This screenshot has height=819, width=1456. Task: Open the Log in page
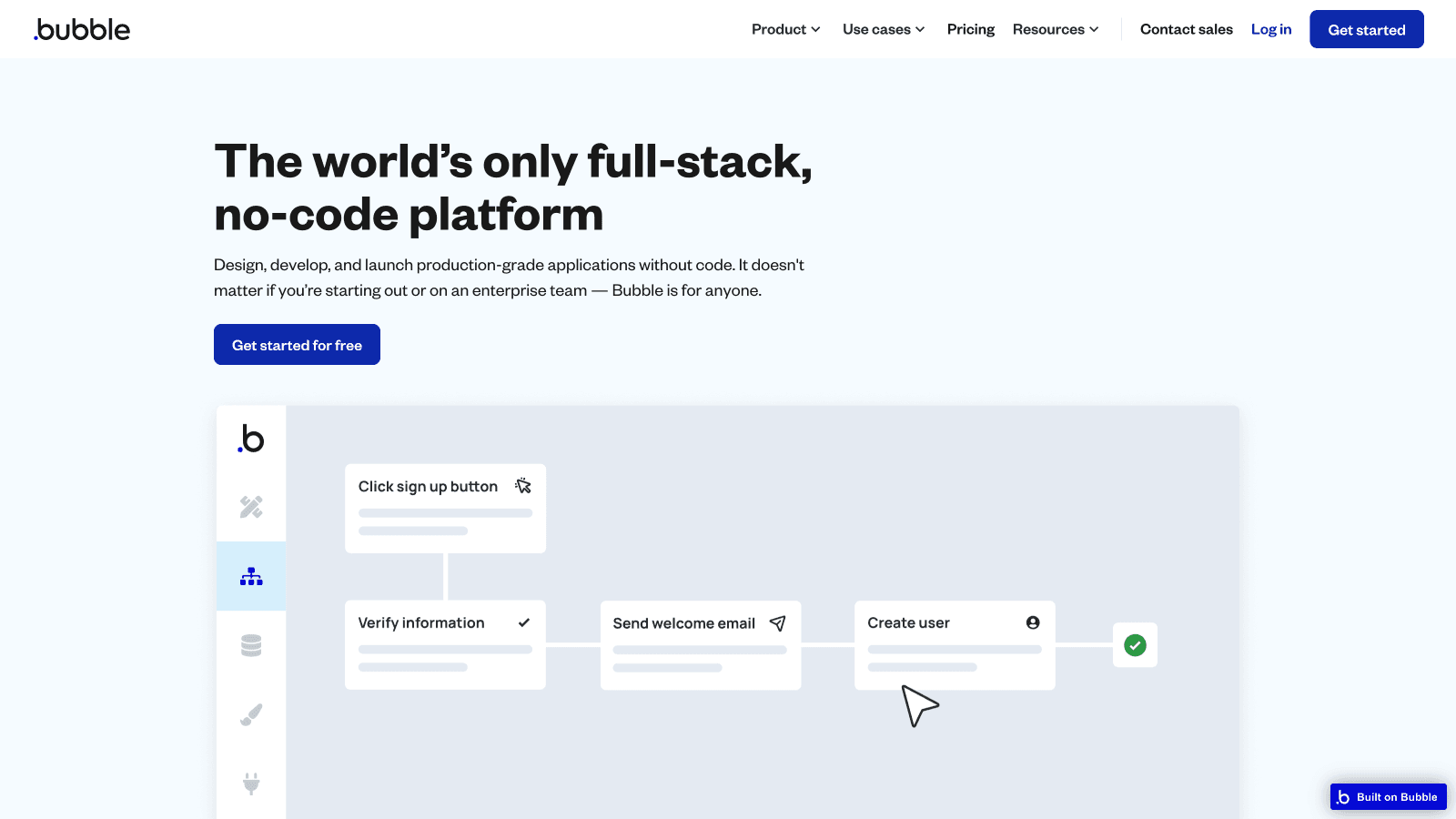click(x=1270, y=29)
